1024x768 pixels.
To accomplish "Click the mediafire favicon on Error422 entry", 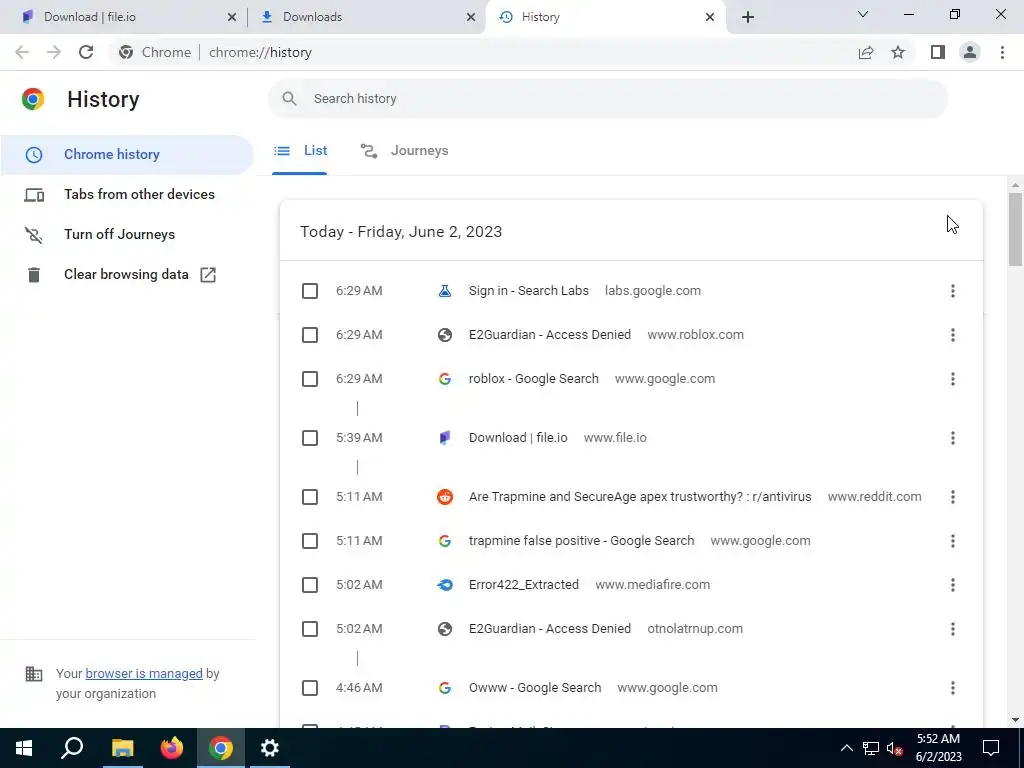I will click(445, 585).
